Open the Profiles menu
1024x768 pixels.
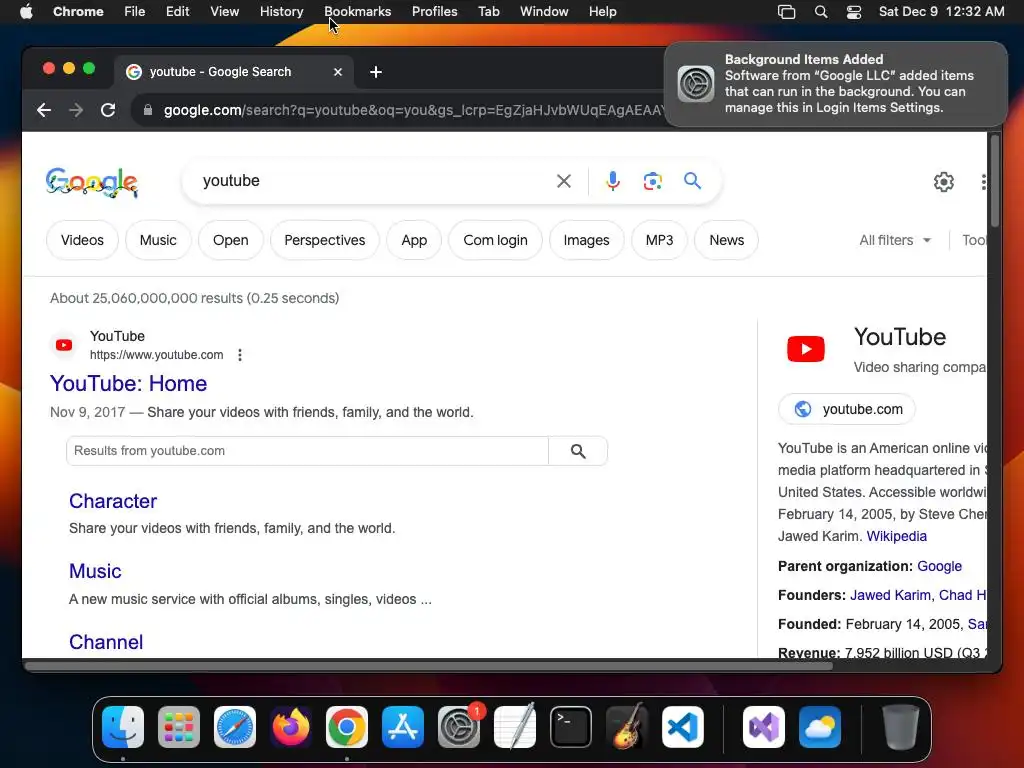tap(434, 12)
